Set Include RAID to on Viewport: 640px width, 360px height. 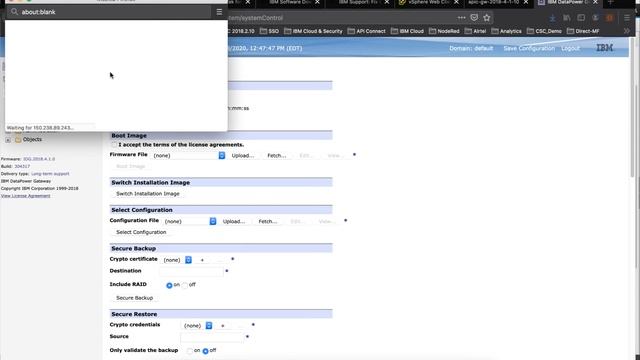tap(169, 285)
